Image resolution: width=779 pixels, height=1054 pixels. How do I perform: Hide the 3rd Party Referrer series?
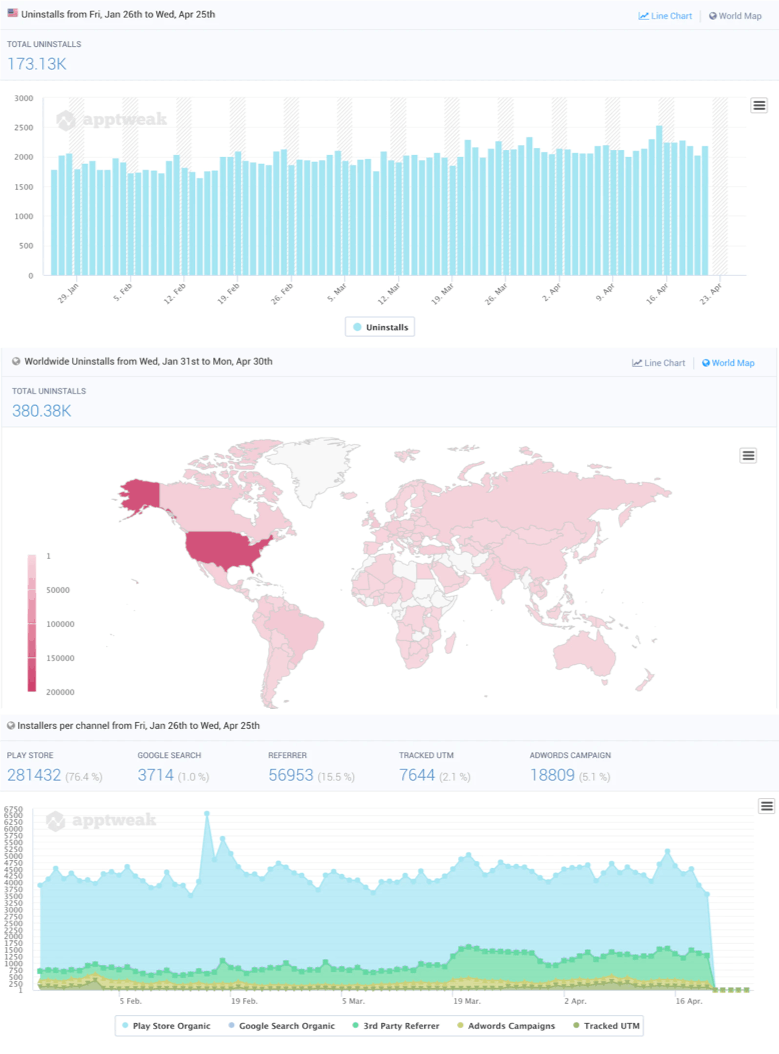(x=395, y=1026)
